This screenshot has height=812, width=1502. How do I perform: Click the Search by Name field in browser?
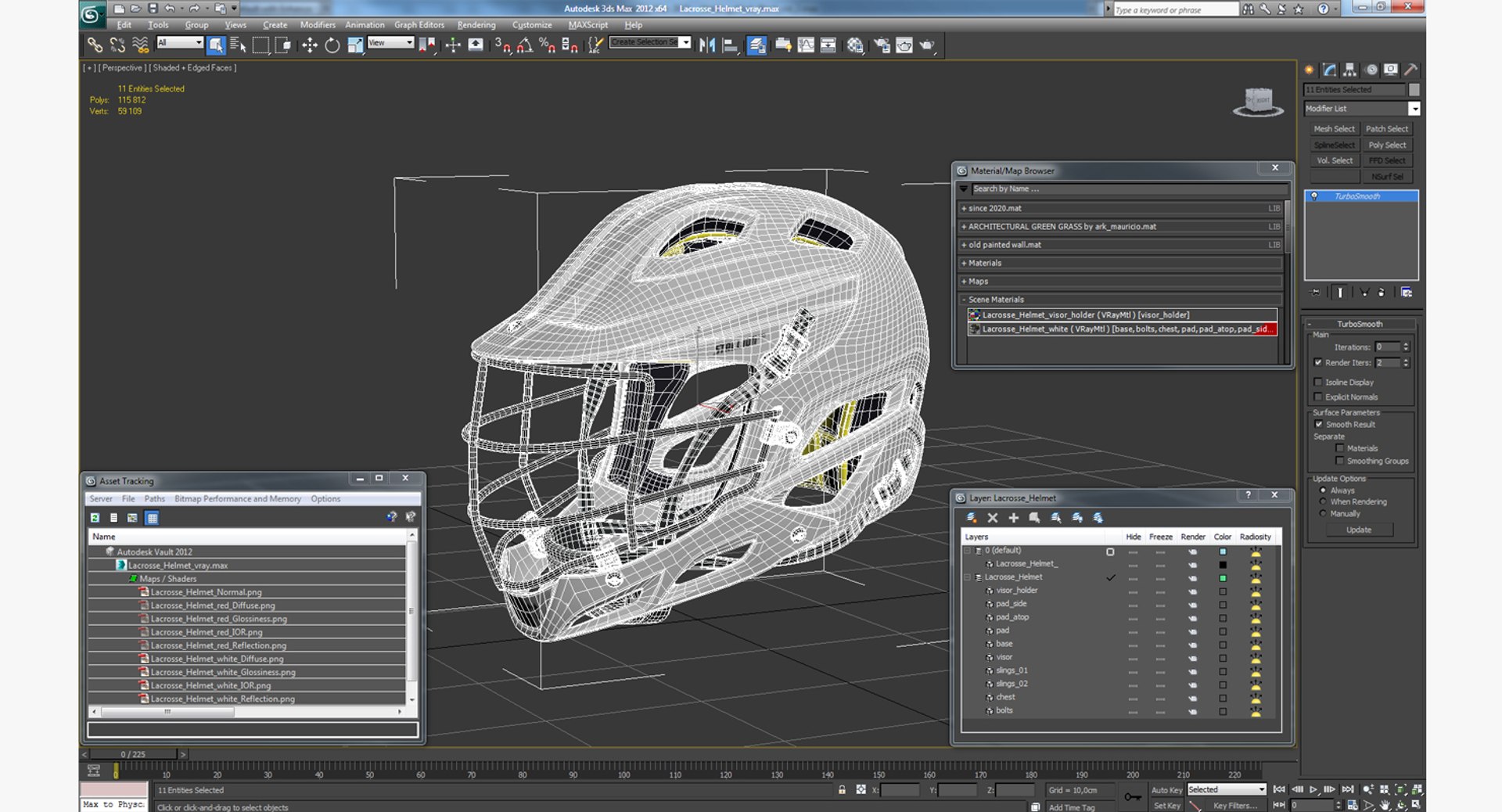[1130, 189]
